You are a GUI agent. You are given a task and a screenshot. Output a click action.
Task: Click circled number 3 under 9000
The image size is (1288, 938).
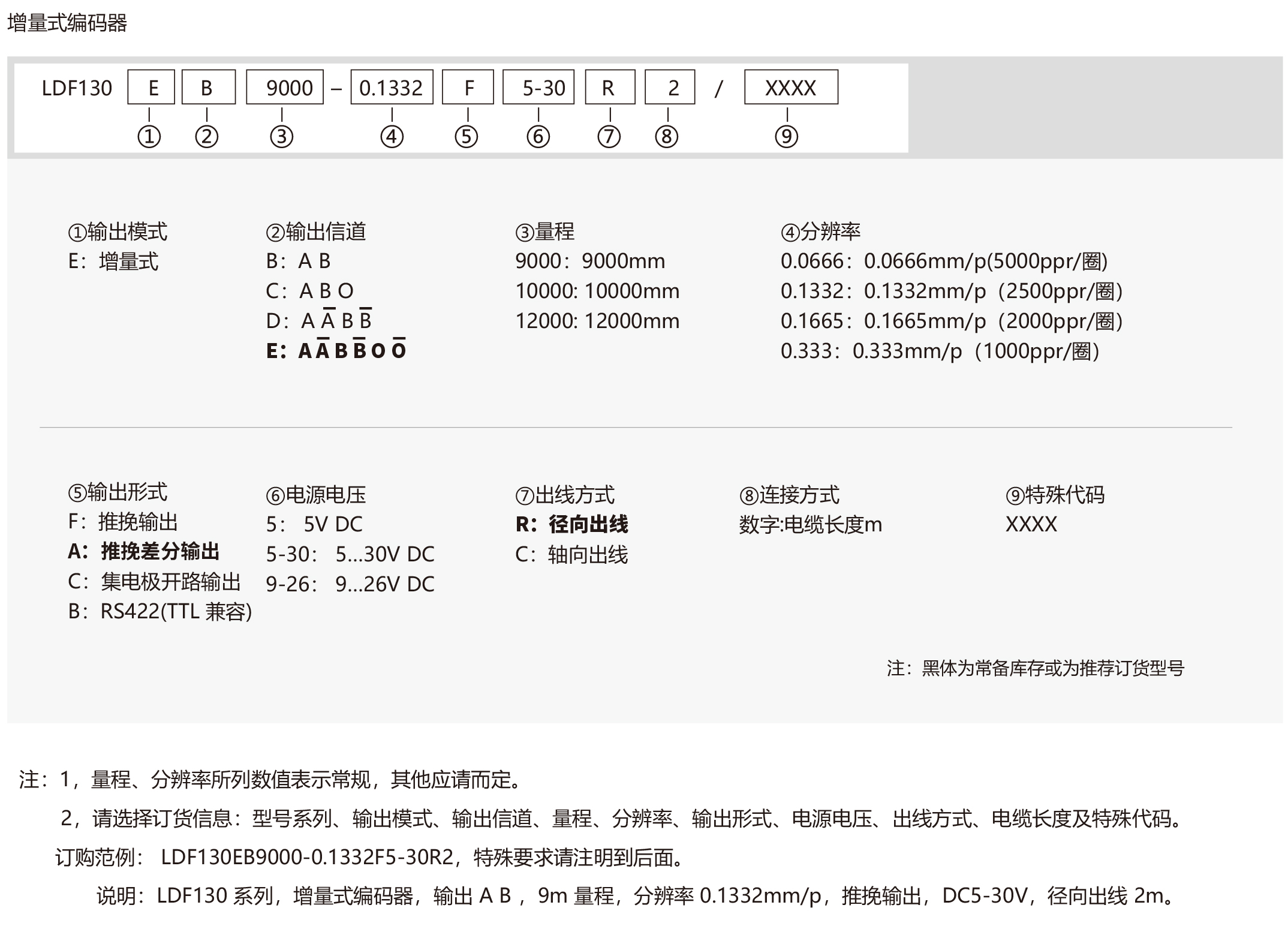point(282,137)
